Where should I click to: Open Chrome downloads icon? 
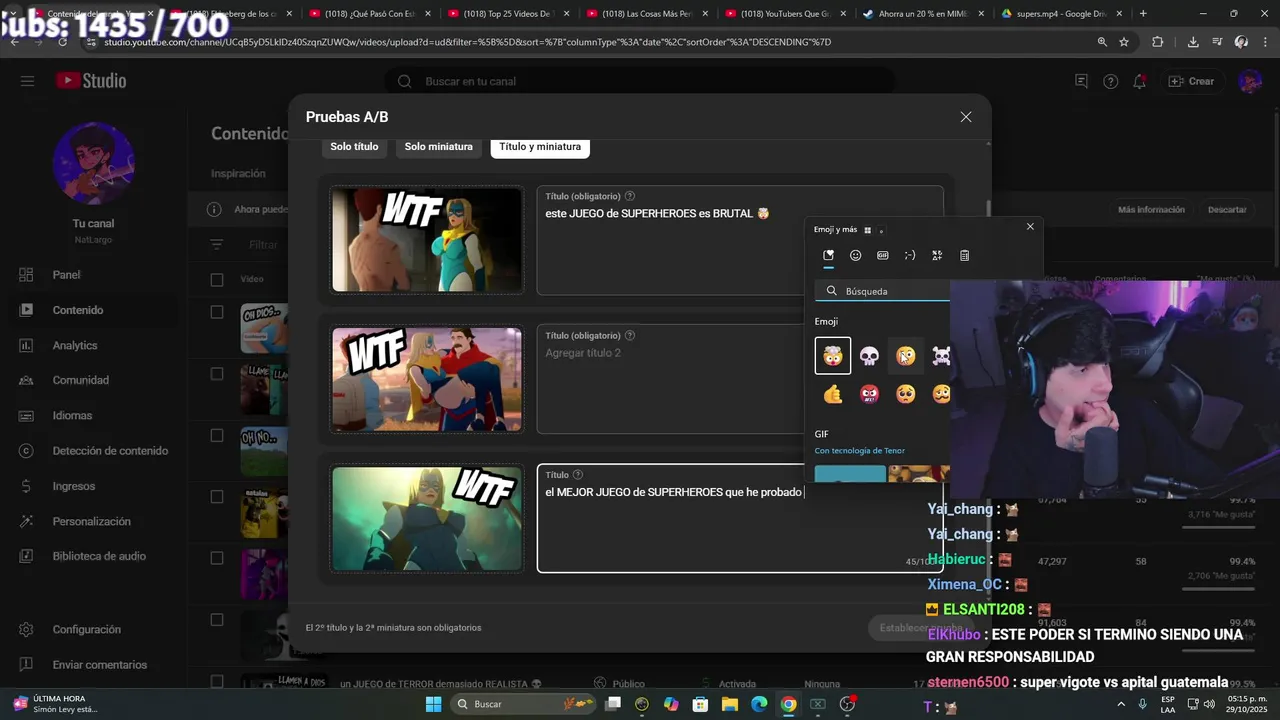click(x=1193, y=42)
